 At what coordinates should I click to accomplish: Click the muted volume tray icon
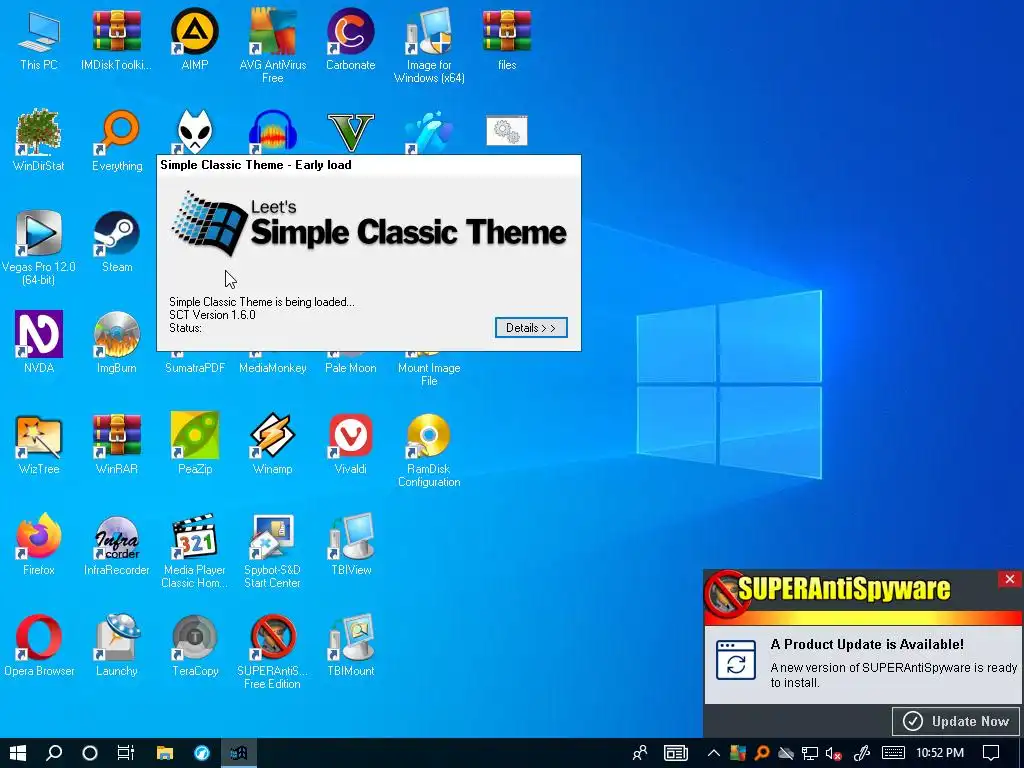[833, 754]
